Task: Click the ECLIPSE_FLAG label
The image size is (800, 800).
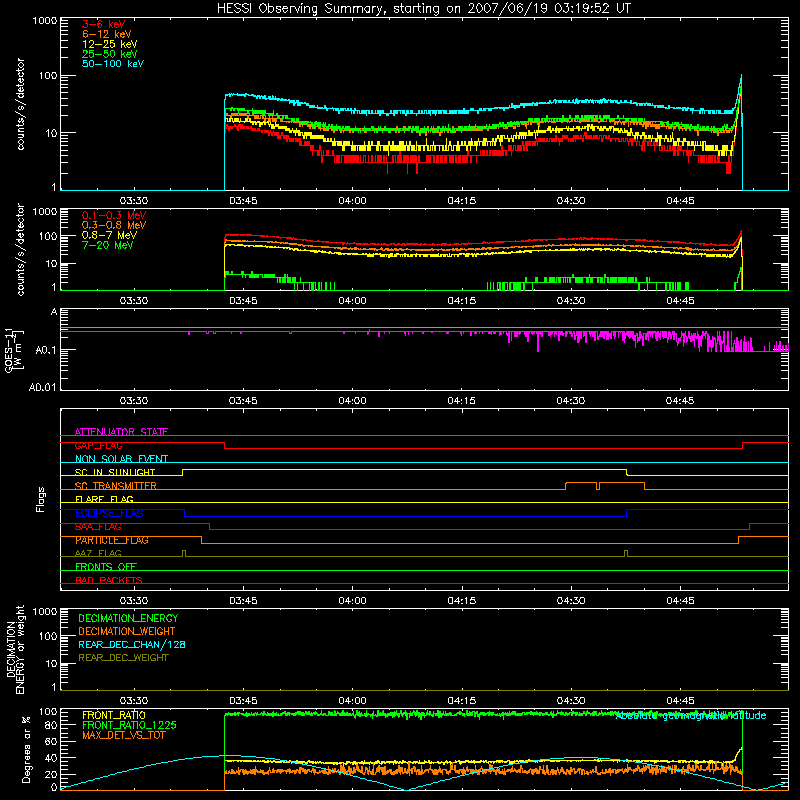Action: click(109, 513)
